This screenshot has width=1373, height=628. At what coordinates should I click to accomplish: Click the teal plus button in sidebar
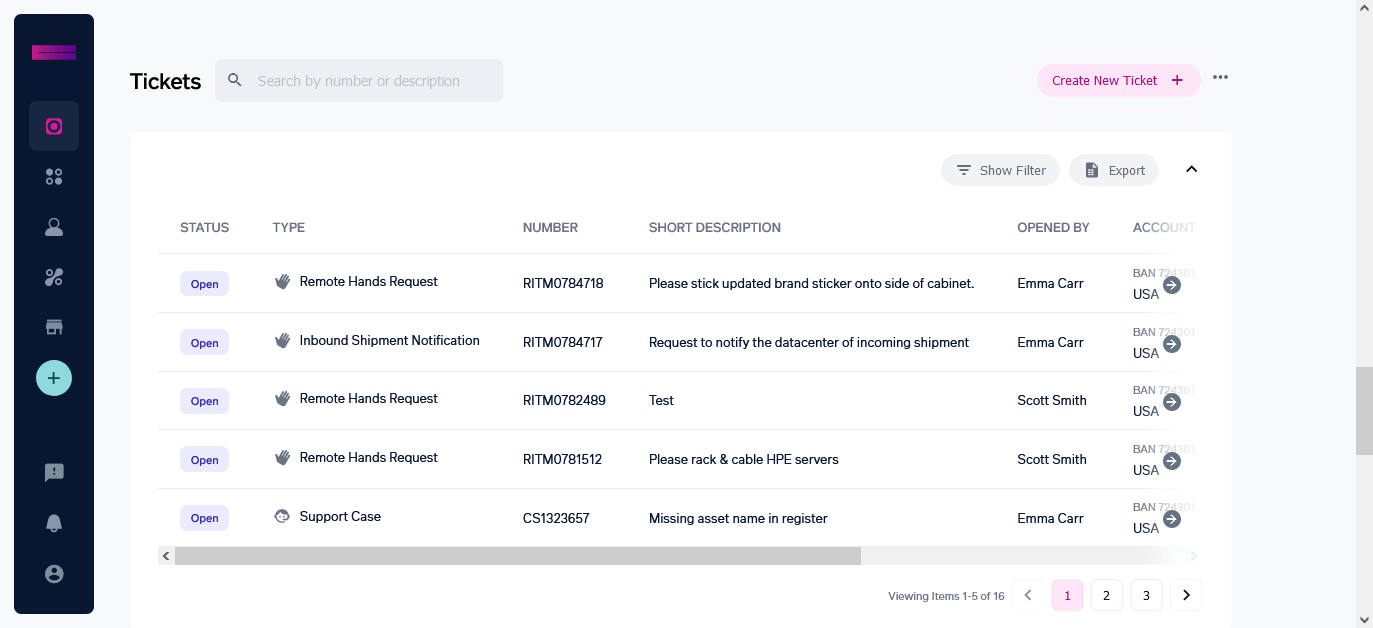tap(54, 378)
